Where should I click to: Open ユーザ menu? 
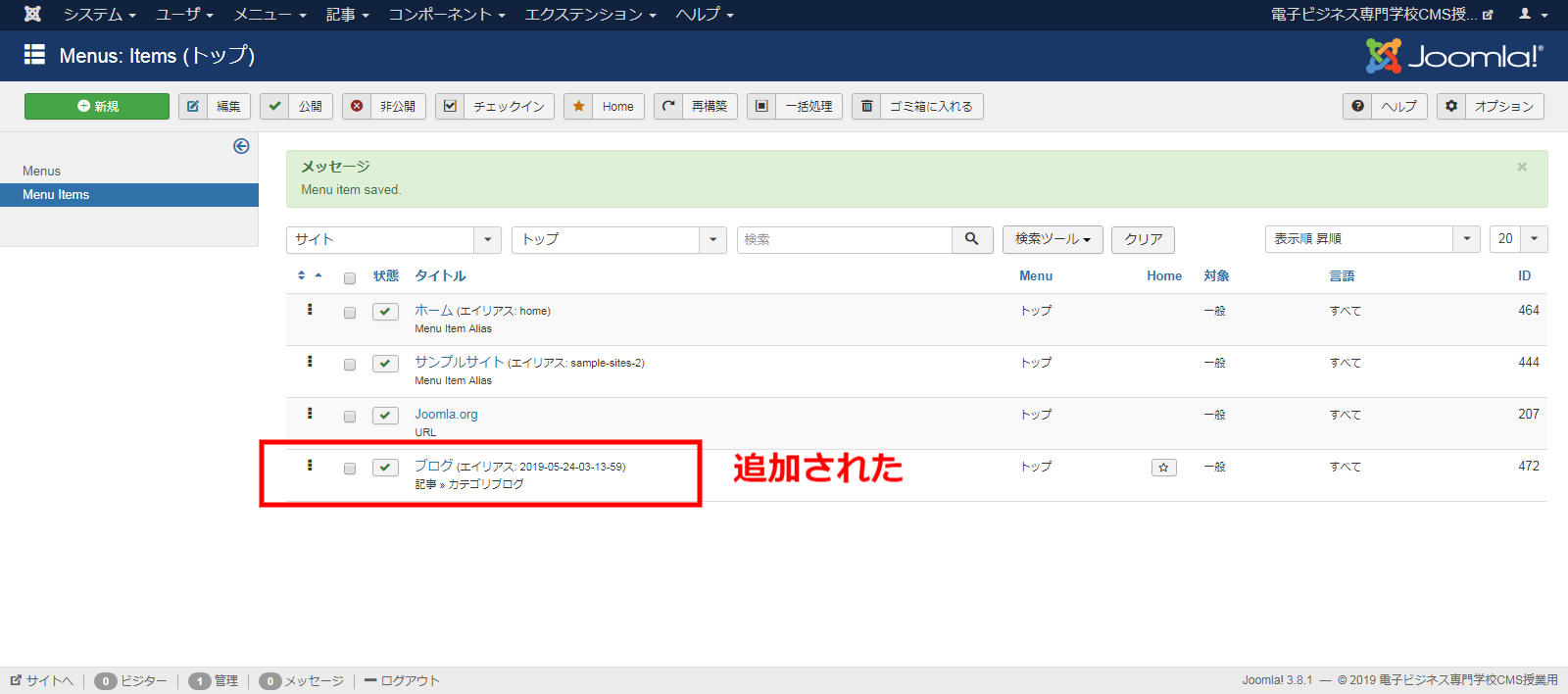click(184, 14)
